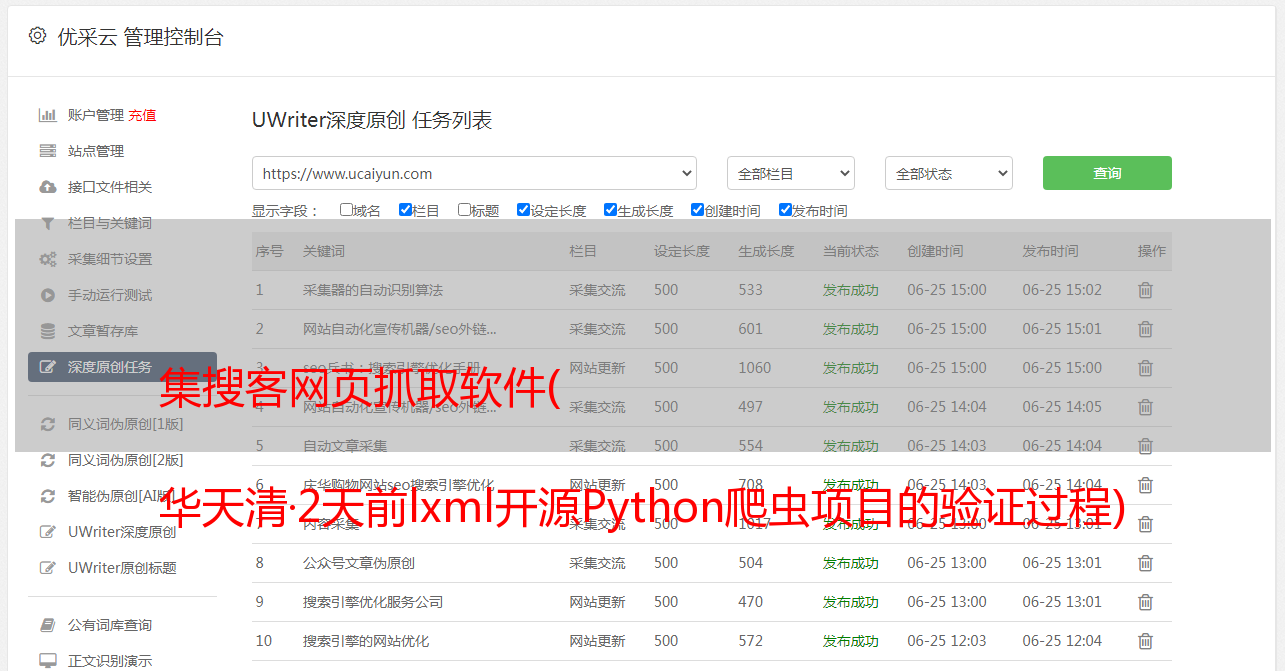Click 采集交流 category in row 8
The height and width of the screenshot is (671, 1285).
pos(597,563)
